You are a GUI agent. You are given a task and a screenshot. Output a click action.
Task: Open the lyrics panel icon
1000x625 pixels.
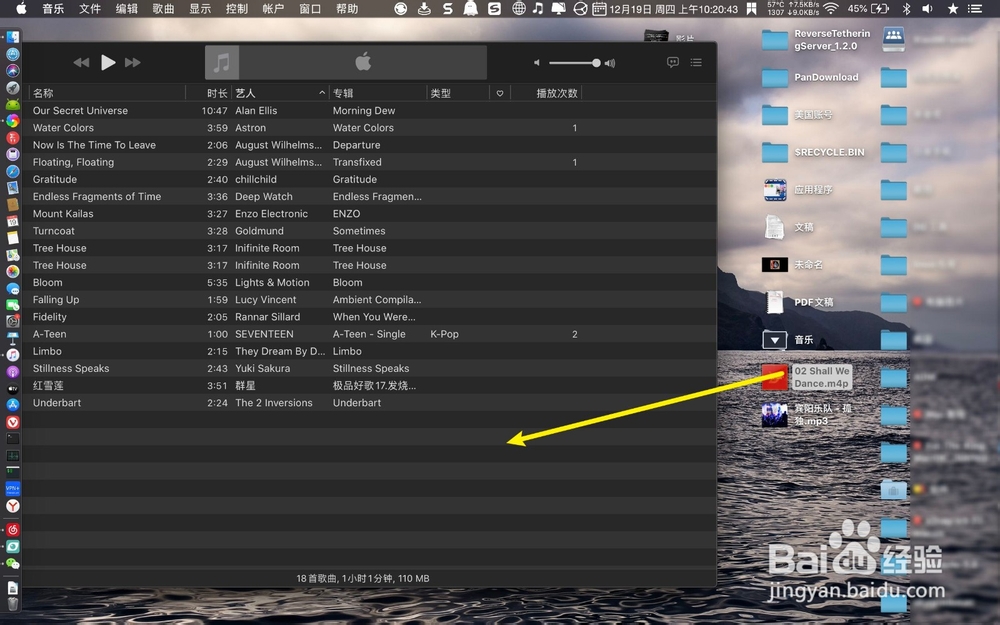point(672,62)
